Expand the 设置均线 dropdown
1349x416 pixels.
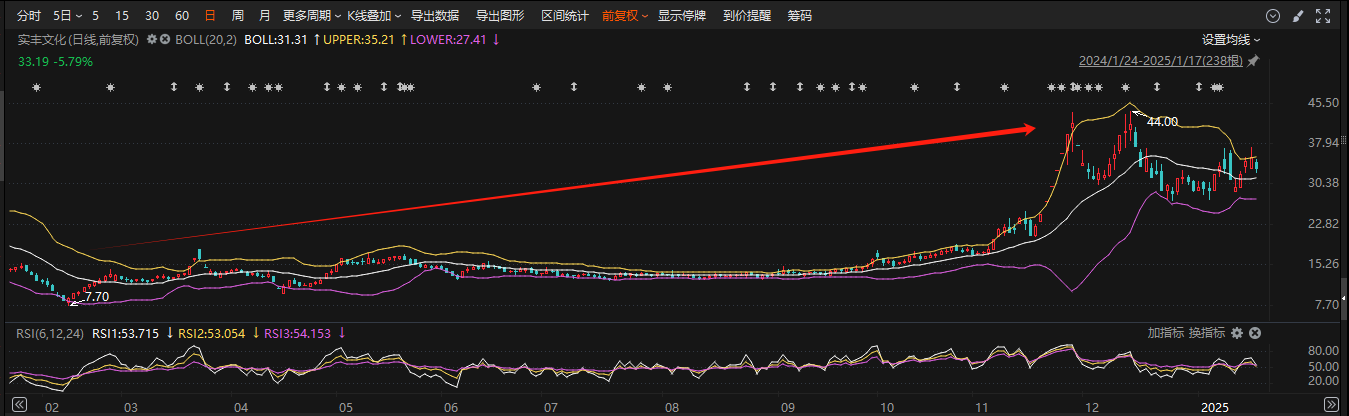coord(1231,39)
